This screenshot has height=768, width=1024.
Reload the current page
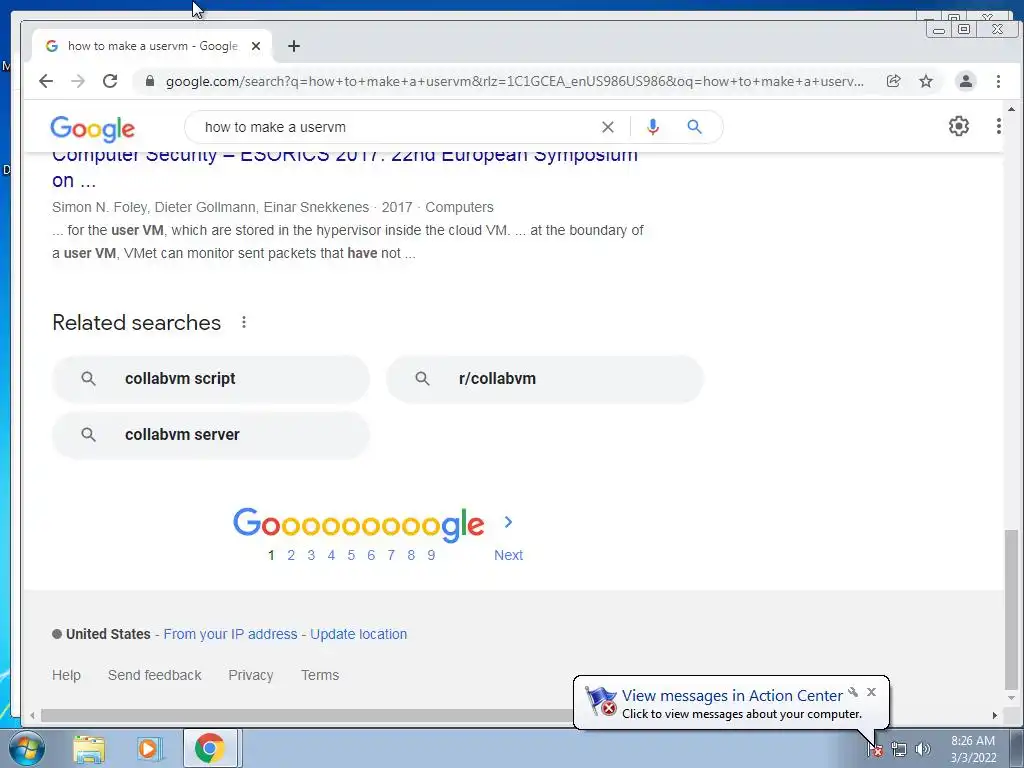110,81
